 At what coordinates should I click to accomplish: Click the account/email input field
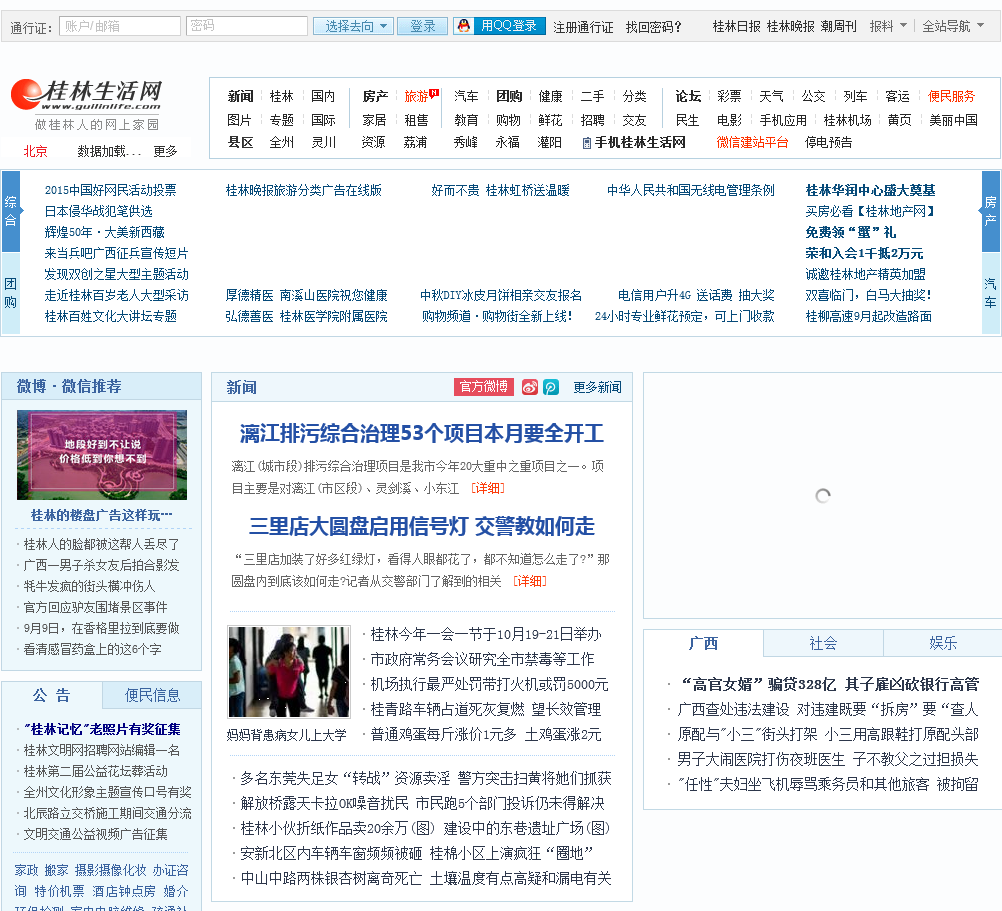tap(120, 26)
